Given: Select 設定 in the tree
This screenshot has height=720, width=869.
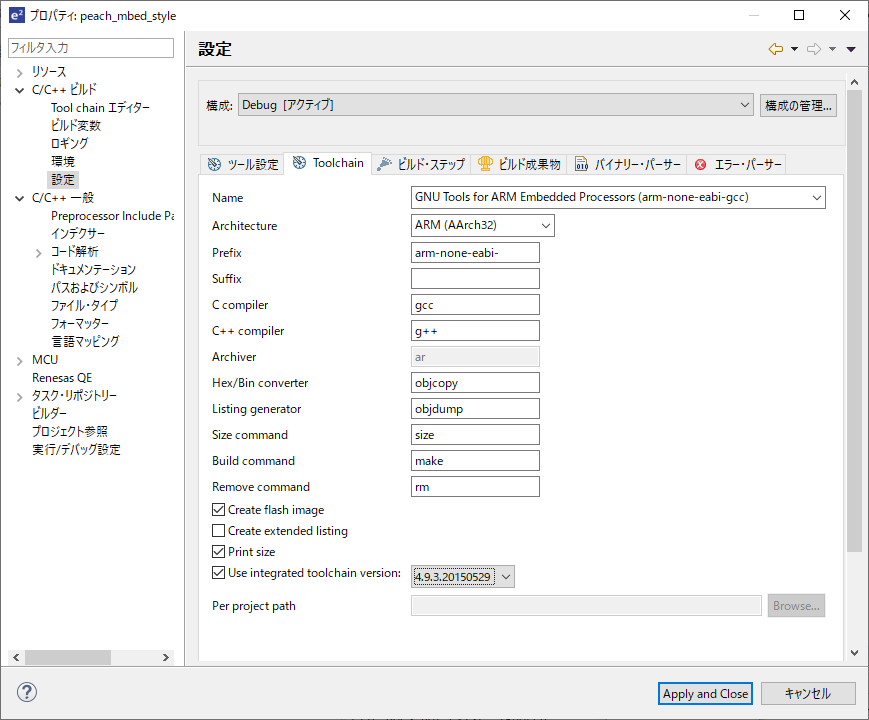Looking at the screenshot, I should (63, 180).
